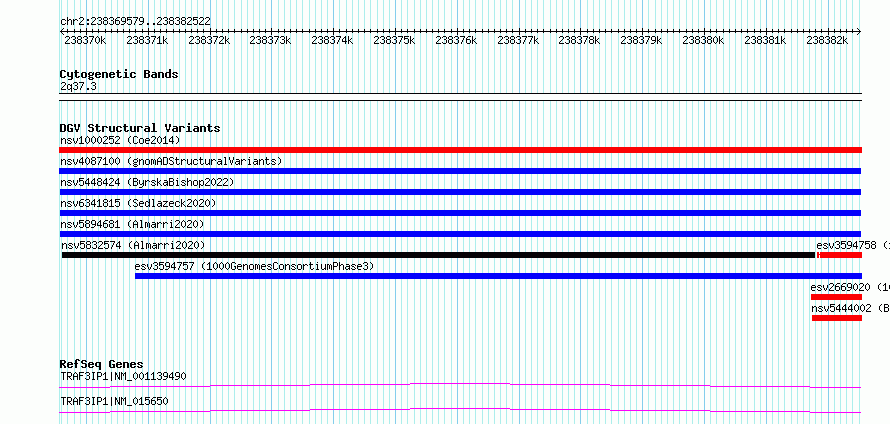Open the nsv5444002 variant label
Image resolution: width=890 pixels, height=424 pixels.
[x=851, y=308]
